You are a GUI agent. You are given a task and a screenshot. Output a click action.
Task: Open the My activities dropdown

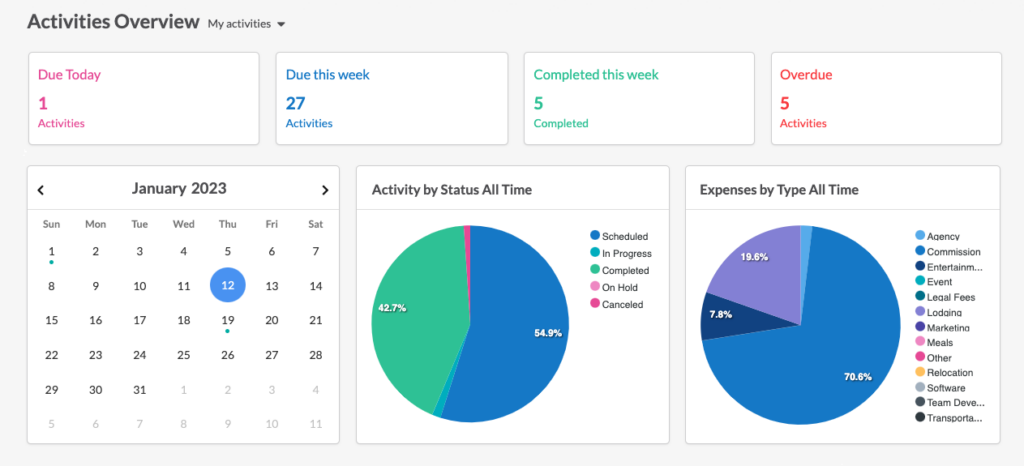tap(247, 23)
